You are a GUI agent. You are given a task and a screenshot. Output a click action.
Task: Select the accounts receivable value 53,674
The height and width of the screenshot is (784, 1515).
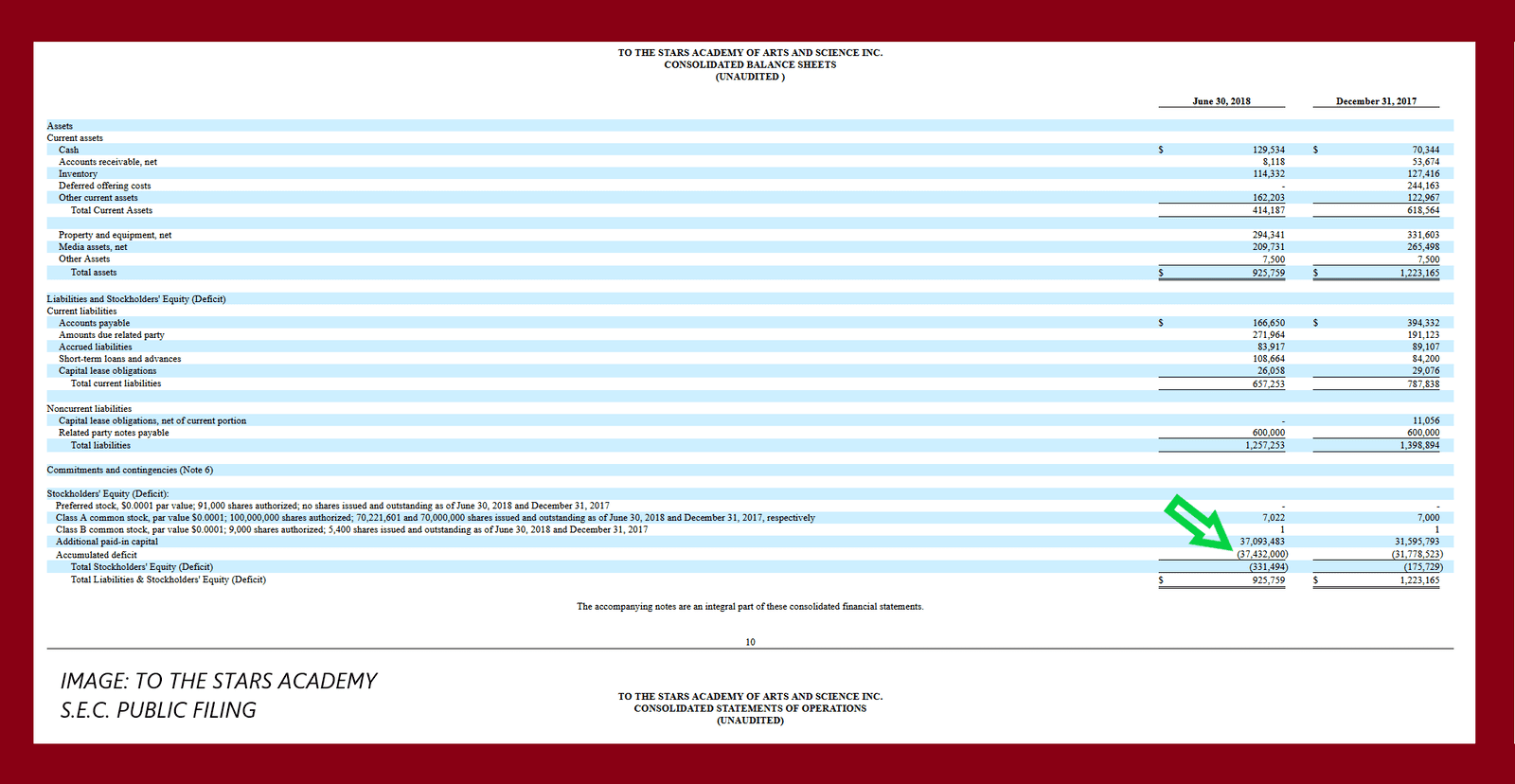click(1425, 162)
